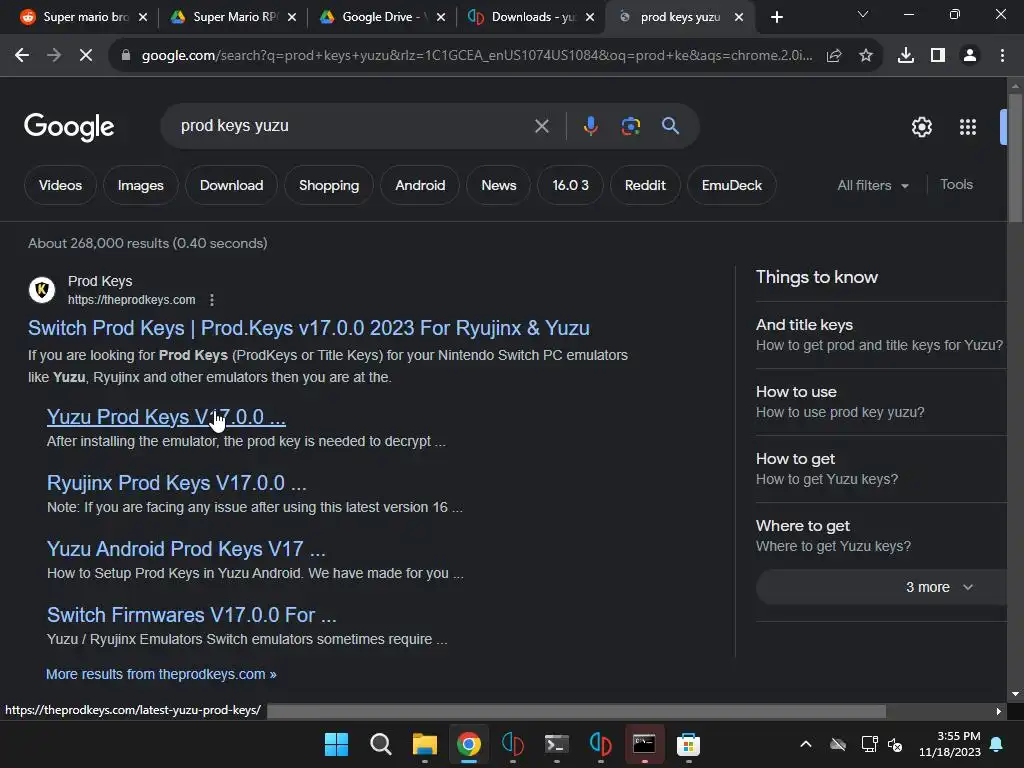Open the Tools search options
The width and height of the screenshot is (1024, 768).
pos(956,185)
